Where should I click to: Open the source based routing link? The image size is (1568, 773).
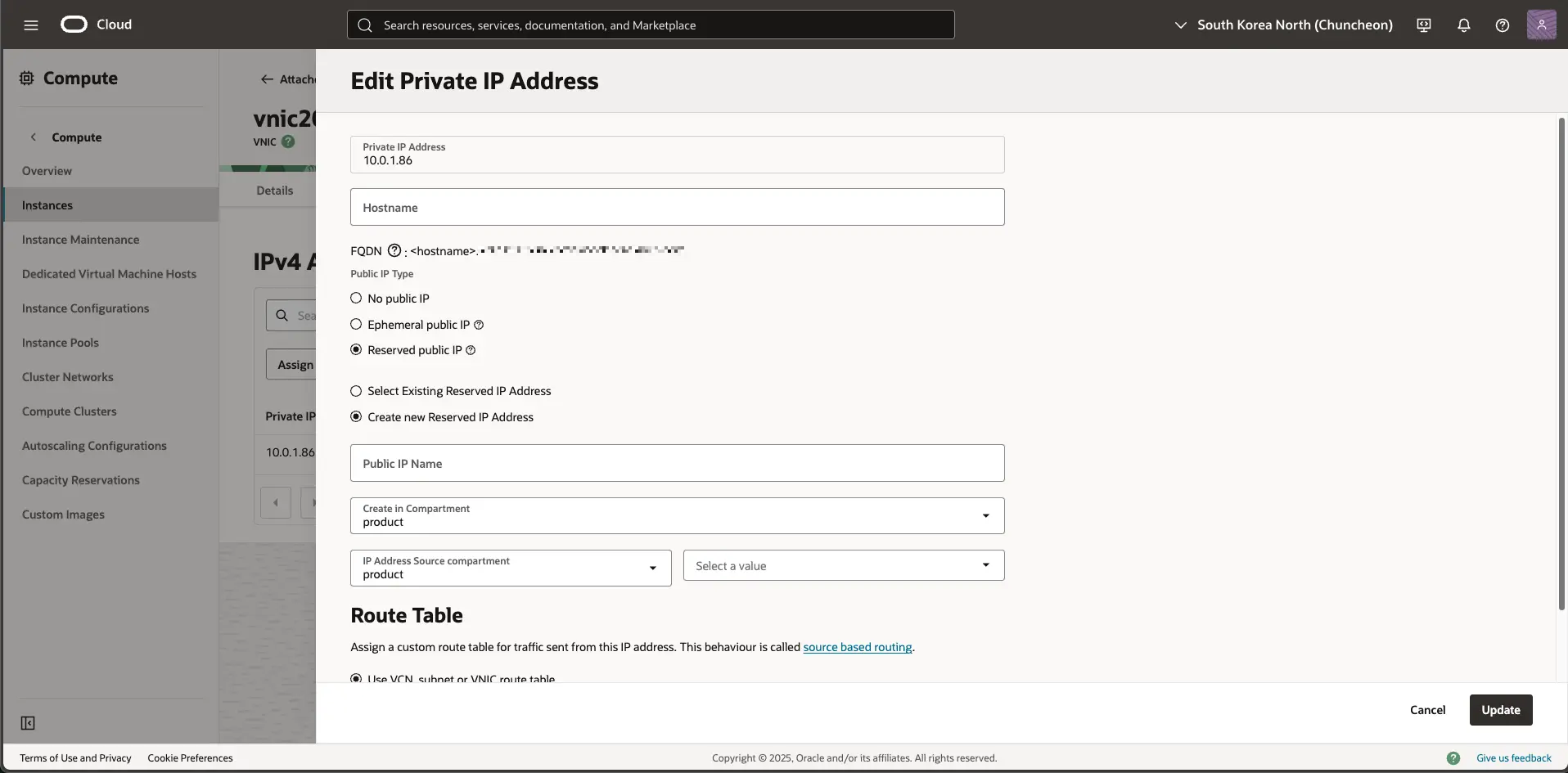pyautogui.click(x=857, y=646)
